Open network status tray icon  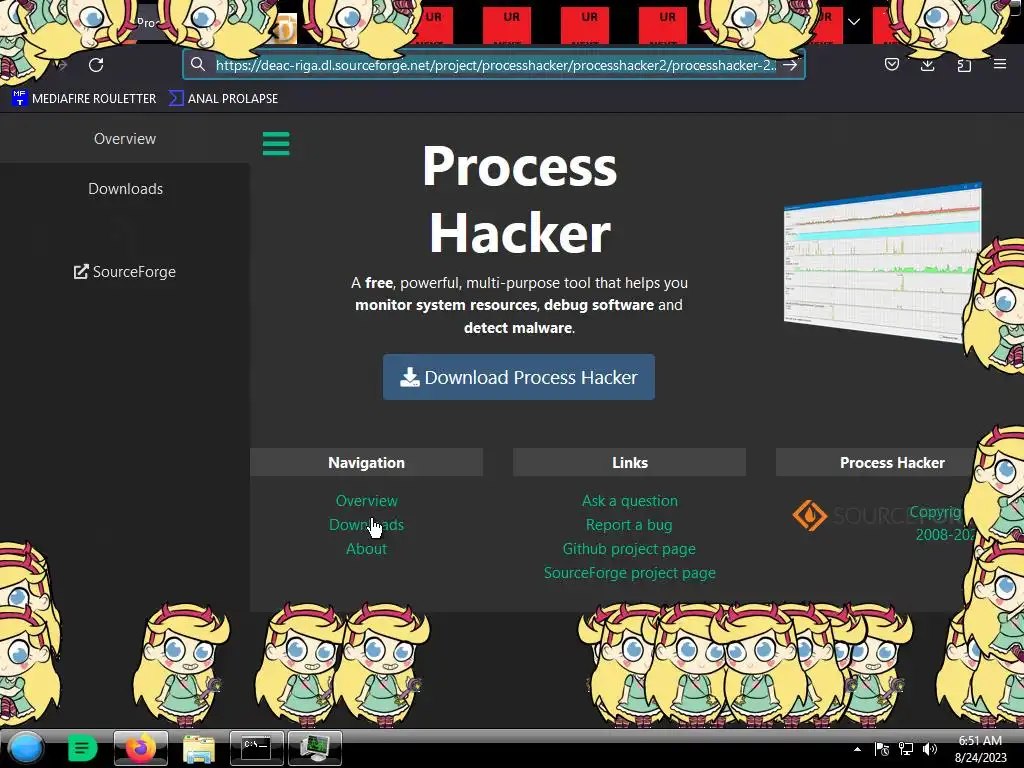click(906, 749)
